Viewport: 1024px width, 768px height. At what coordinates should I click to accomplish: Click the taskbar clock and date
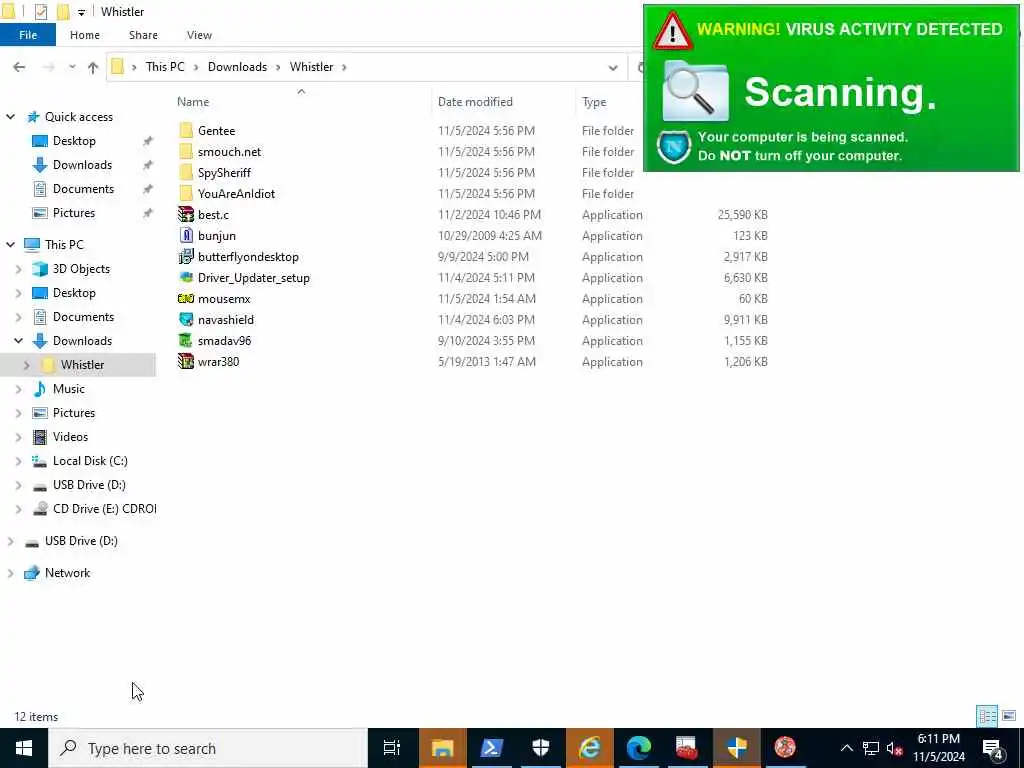tap(938, 748)
